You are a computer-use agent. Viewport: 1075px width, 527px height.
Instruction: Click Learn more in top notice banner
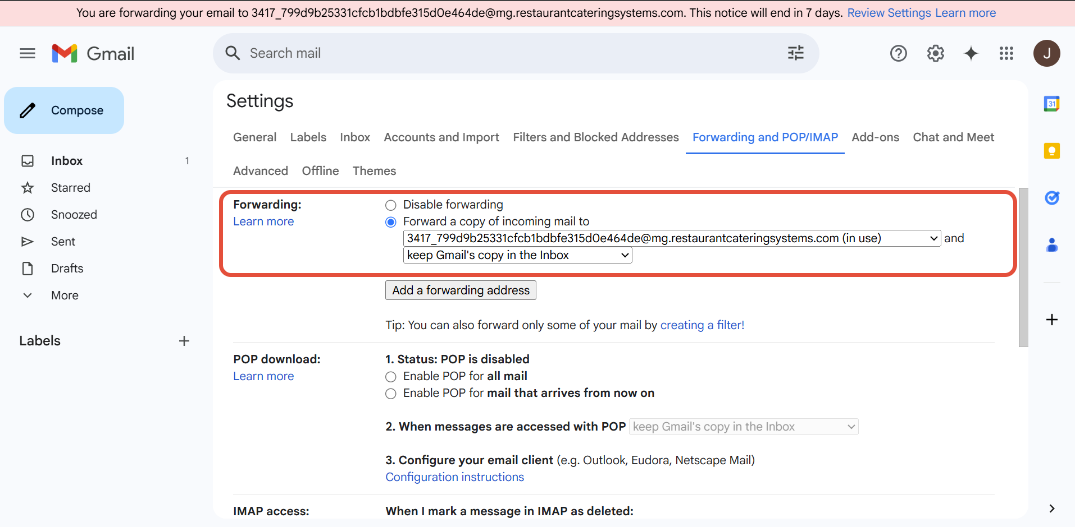click(965, 13)
